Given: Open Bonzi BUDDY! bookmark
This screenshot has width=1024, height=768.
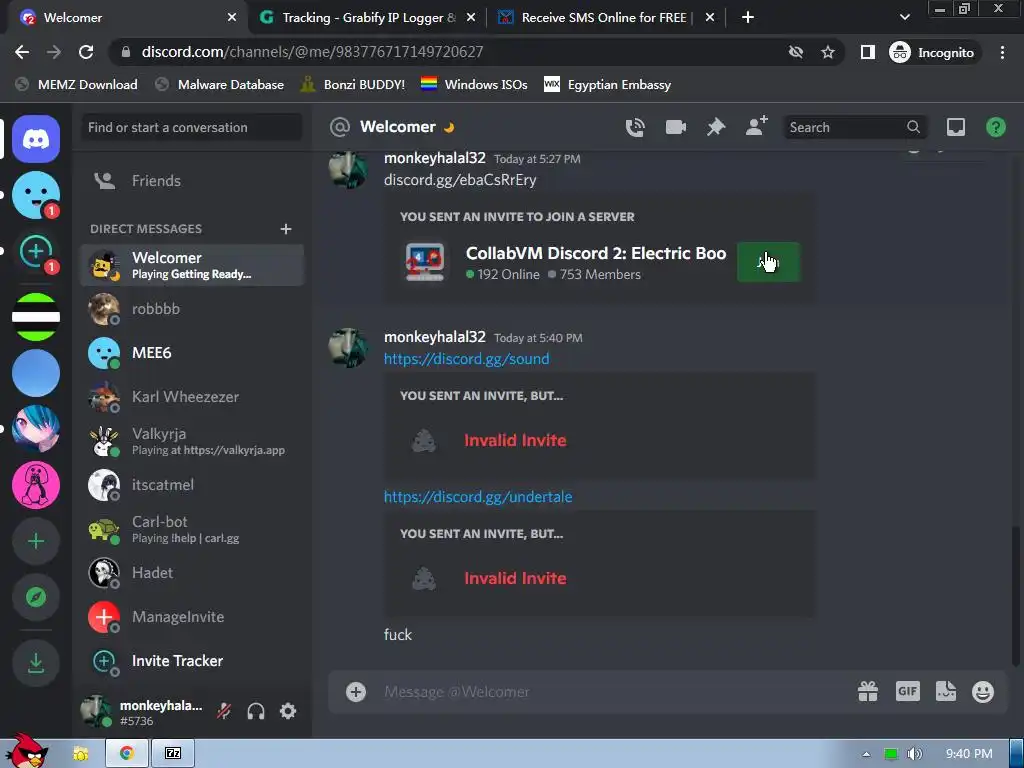Looking at the screenshot, I should click(x=353, y=84).
